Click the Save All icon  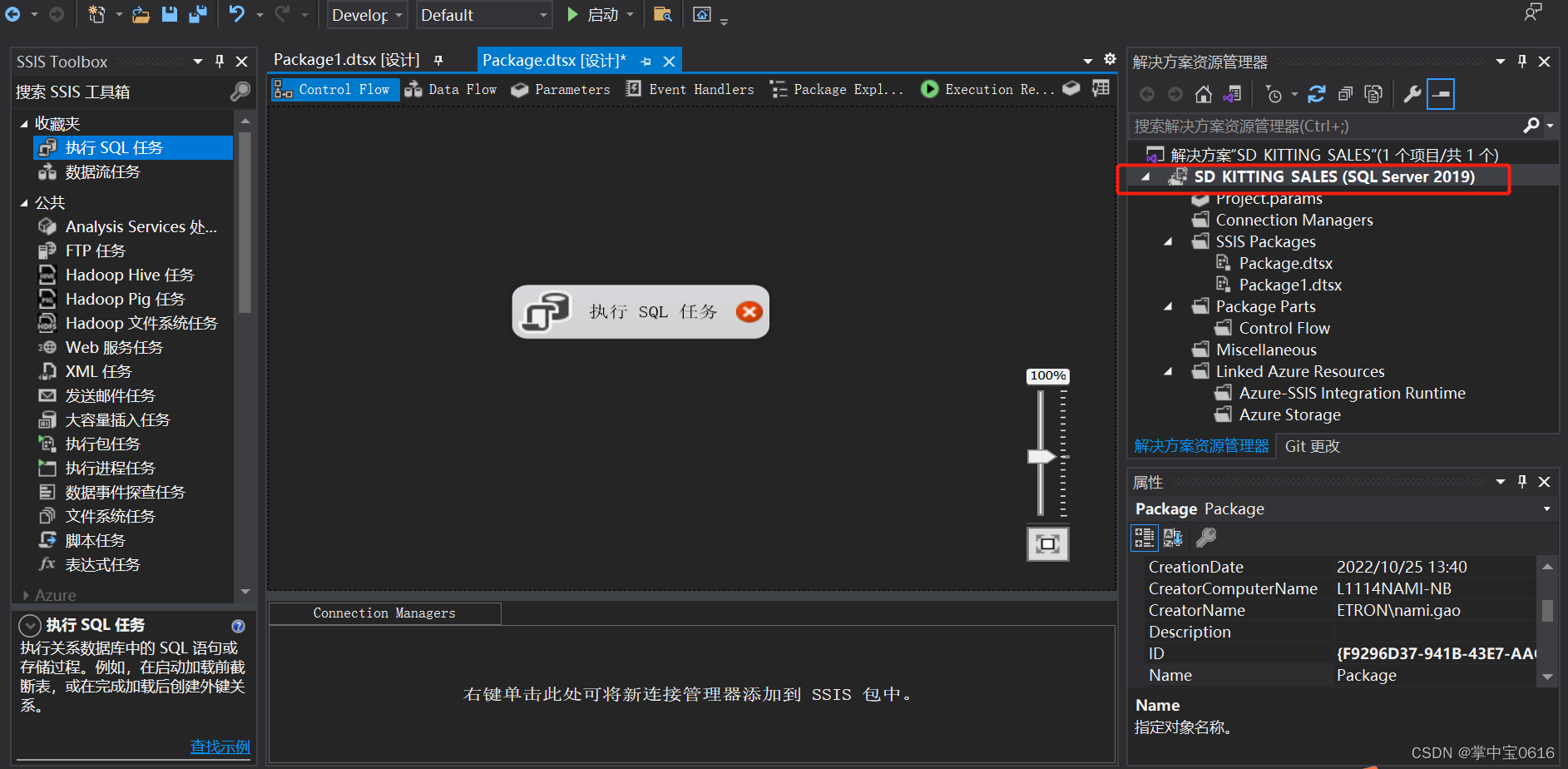click(199, 14)
